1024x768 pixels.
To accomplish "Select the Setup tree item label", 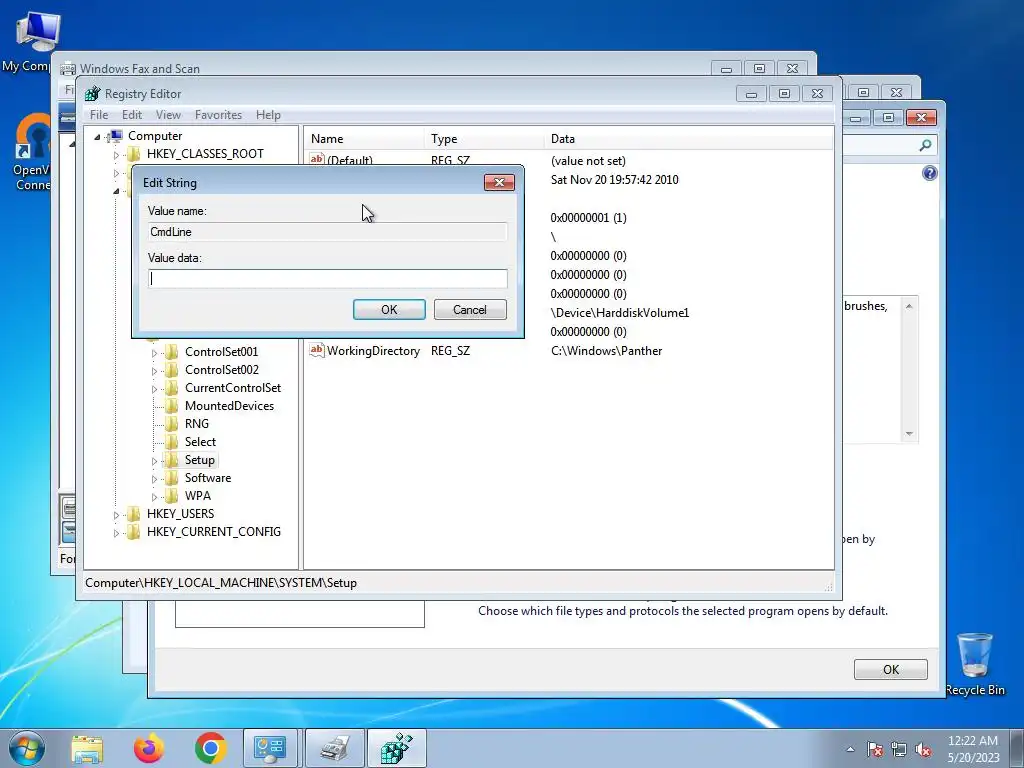I will pyautogui.click(x=200, y=460).
